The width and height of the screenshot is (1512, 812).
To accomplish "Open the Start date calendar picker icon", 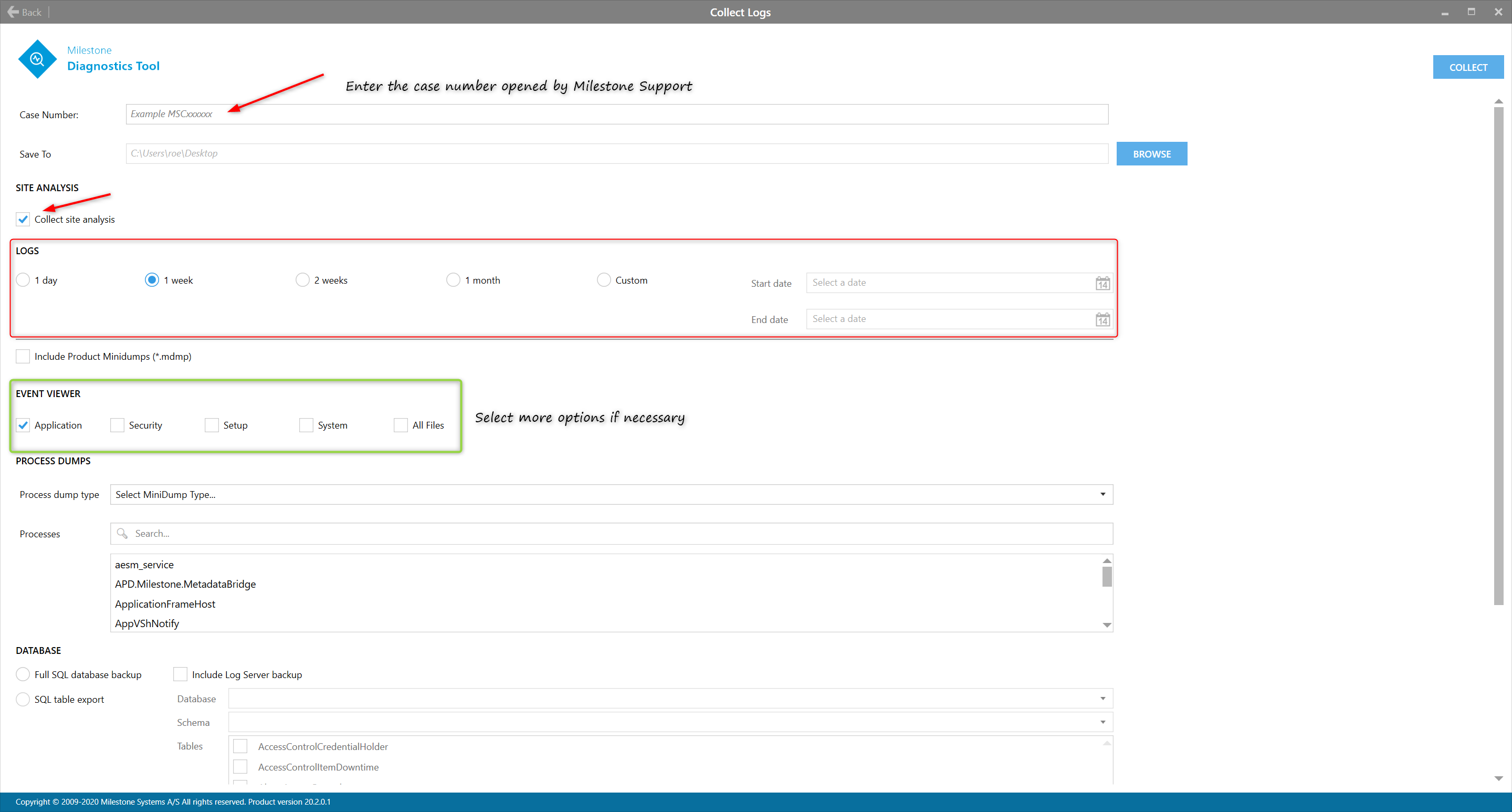I will tap(1102, 284).
